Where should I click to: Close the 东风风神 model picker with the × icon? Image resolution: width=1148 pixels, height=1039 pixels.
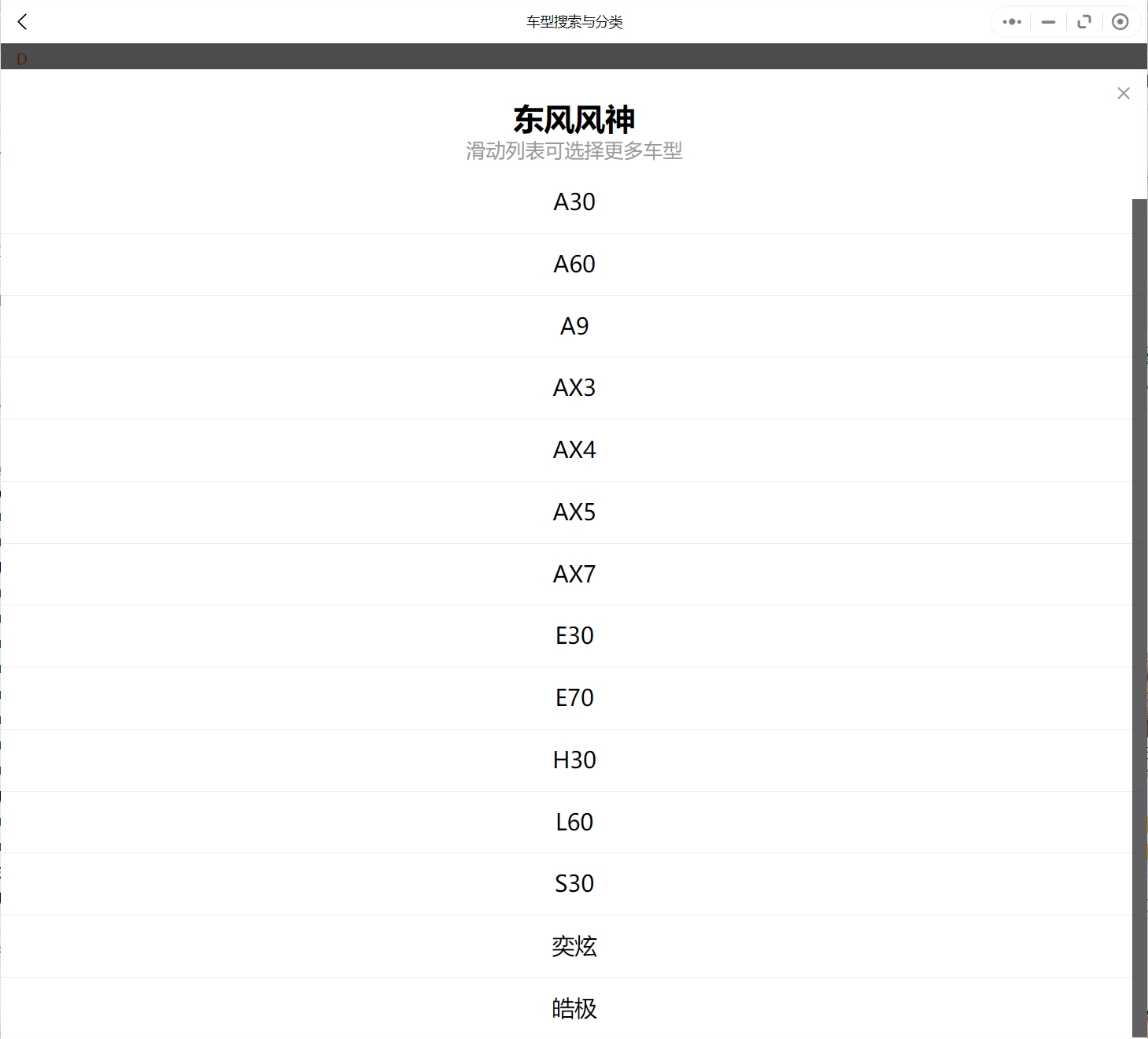(x=1123, y=93)
